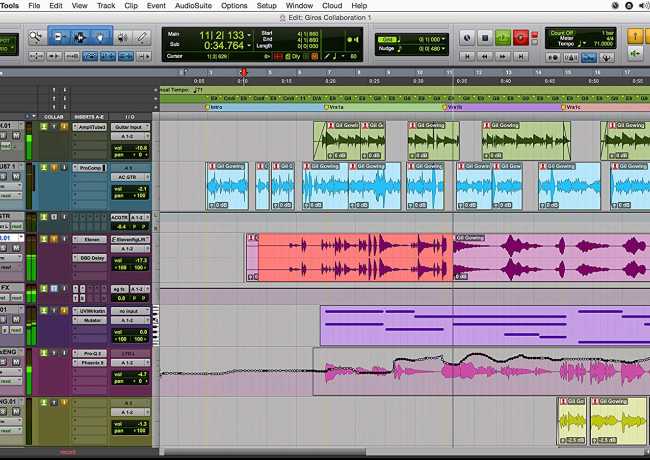650x460 pixels.
Task: Open the Track menu
Action: (106, 5)
